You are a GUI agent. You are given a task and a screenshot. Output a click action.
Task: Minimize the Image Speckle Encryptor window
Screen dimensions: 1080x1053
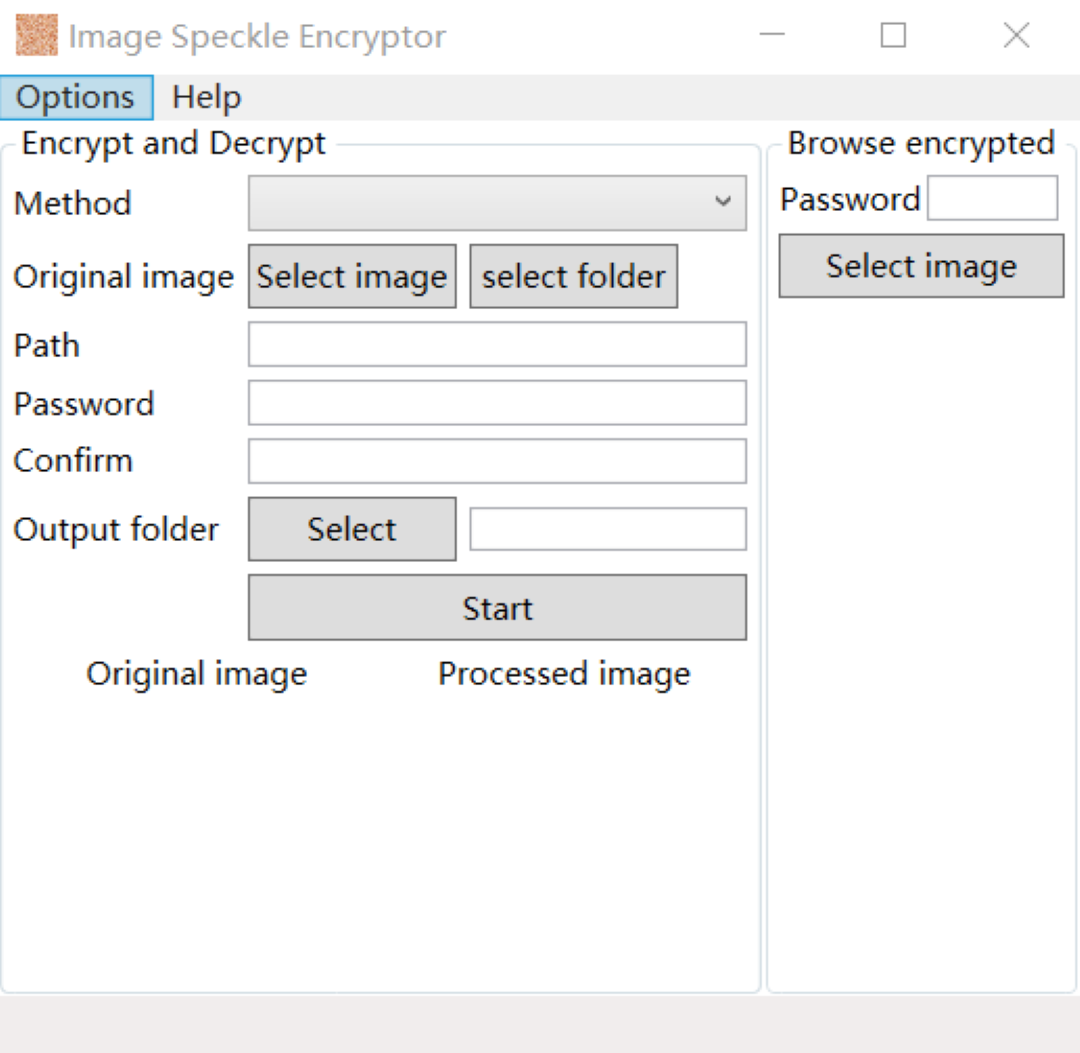[771, 36]
